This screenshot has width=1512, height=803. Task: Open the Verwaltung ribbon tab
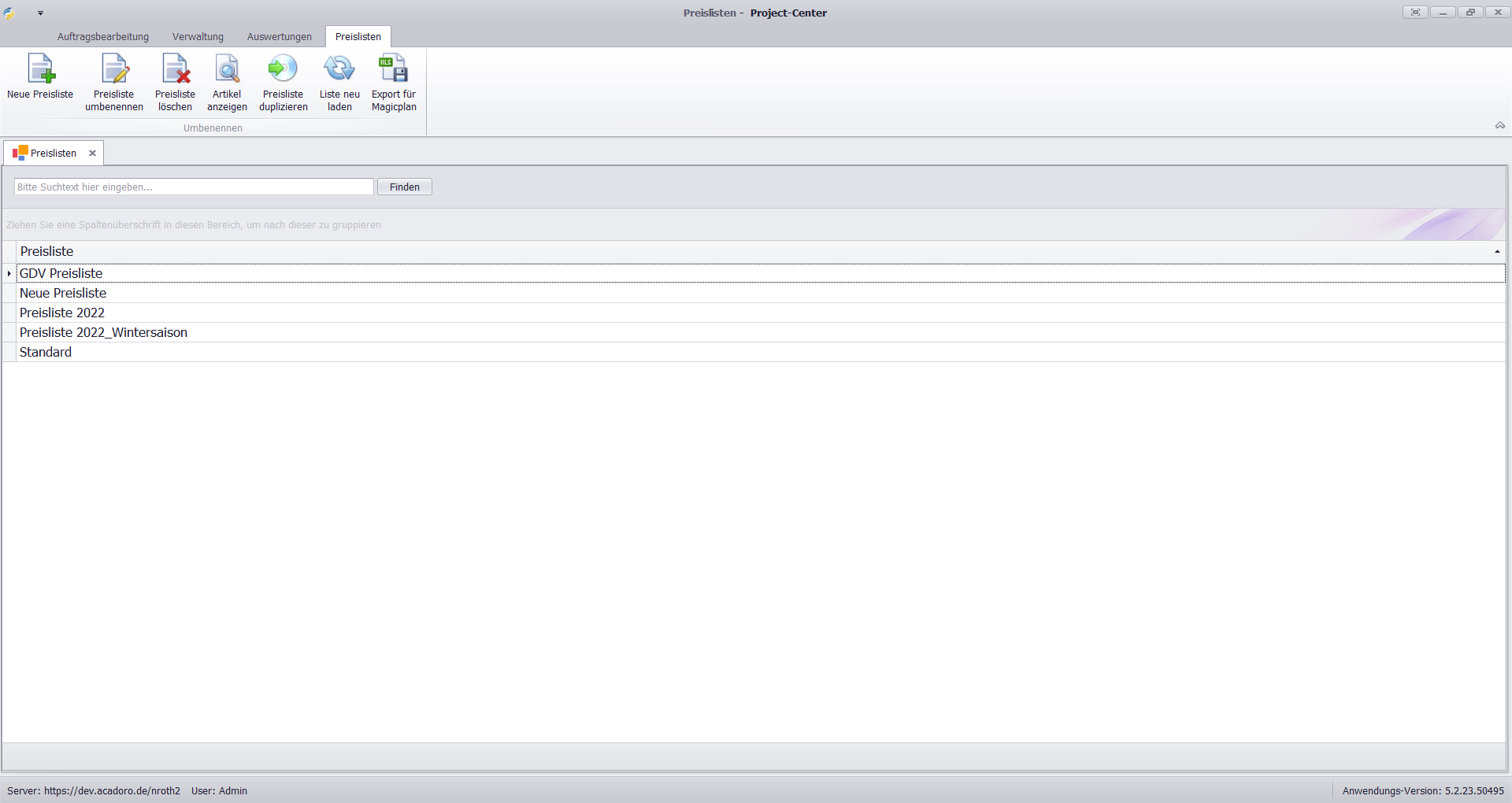point(198,37)
